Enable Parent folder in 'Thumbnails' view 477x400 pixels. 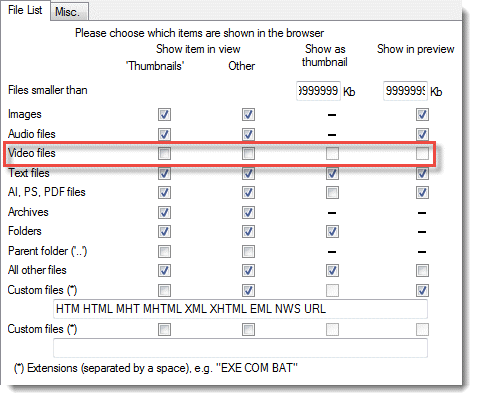pyautogui.click(x=164, y=251)
